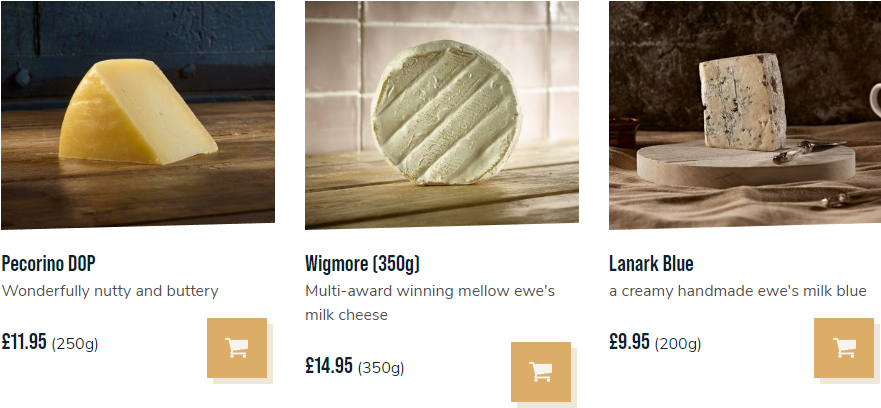The height and width of the screenshot is (408, 881).
Task: View the Lanark Blue cheese photo
Action: tap(745, 115)
